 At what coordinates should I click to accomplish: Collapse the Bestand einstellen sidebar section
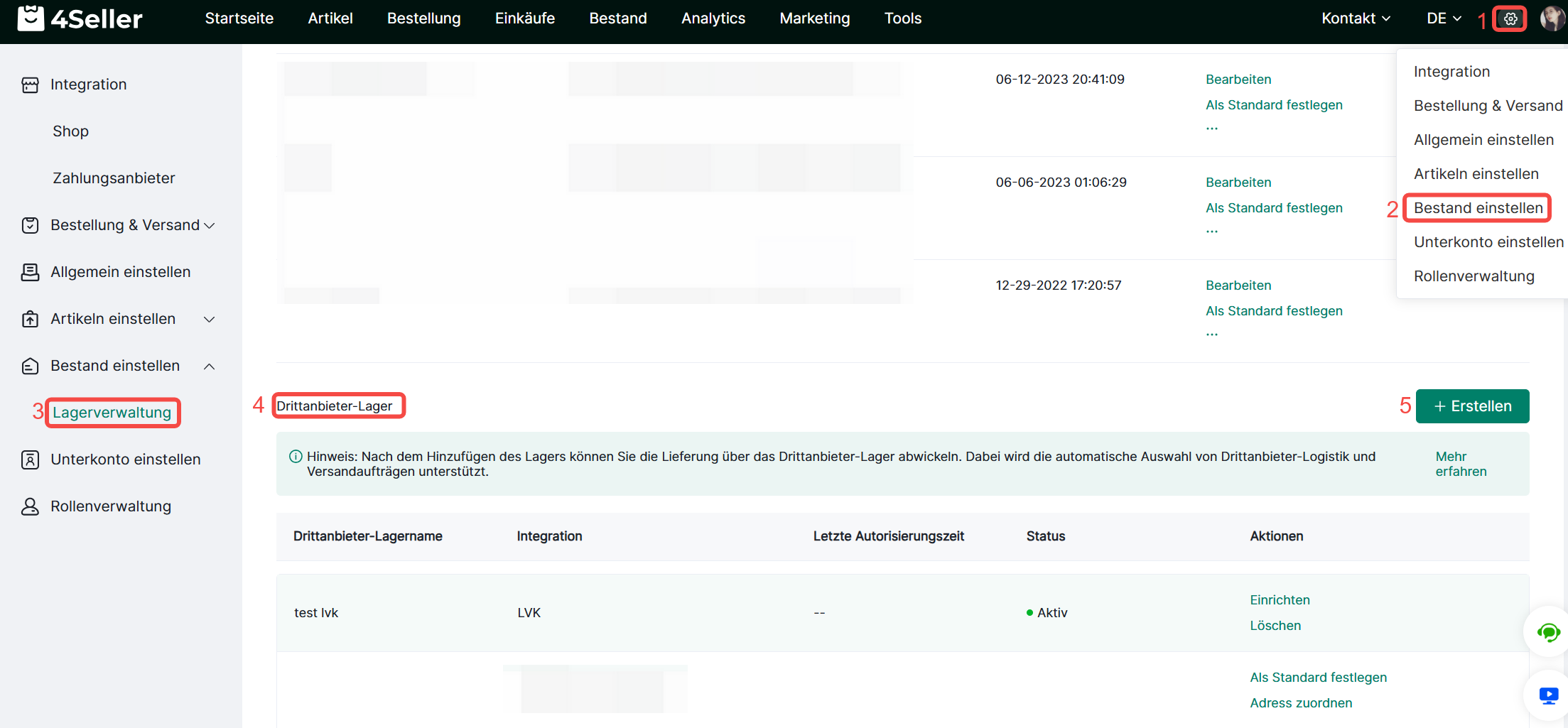tap(209, 366)
